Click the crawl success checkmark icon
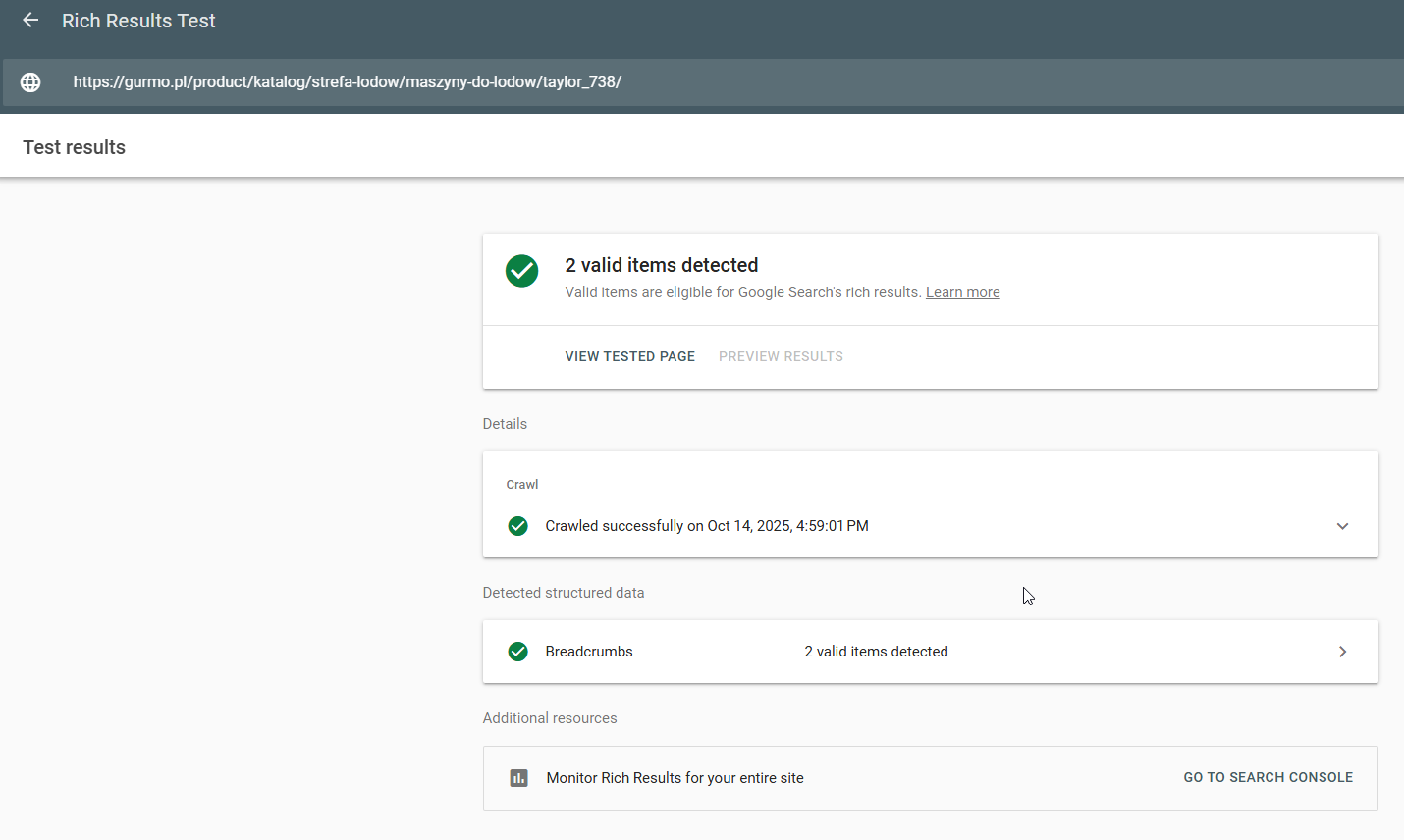 pos(517,526)
